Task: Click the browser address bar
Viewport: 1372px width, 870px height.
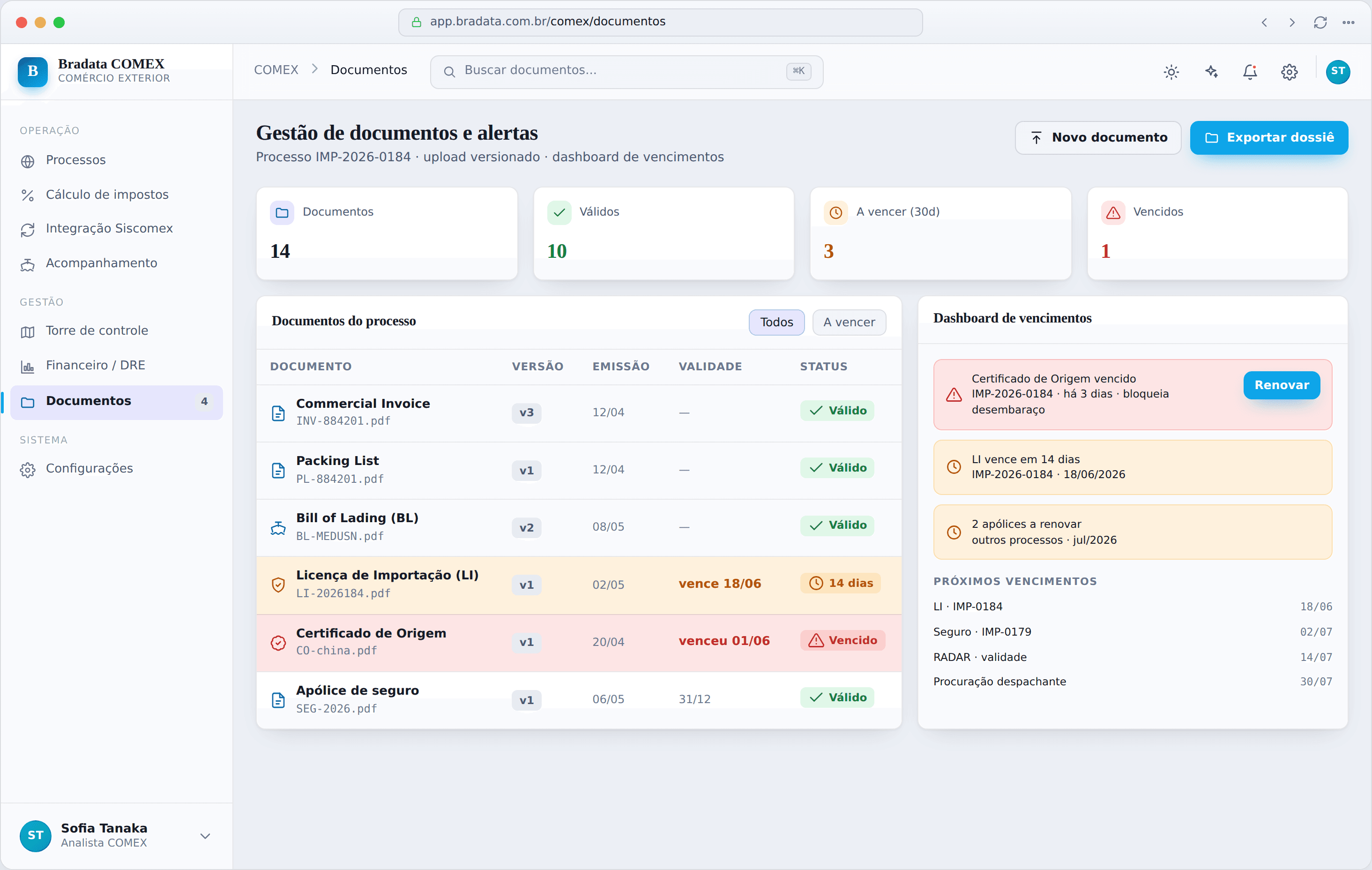Action: pos(660,22)
